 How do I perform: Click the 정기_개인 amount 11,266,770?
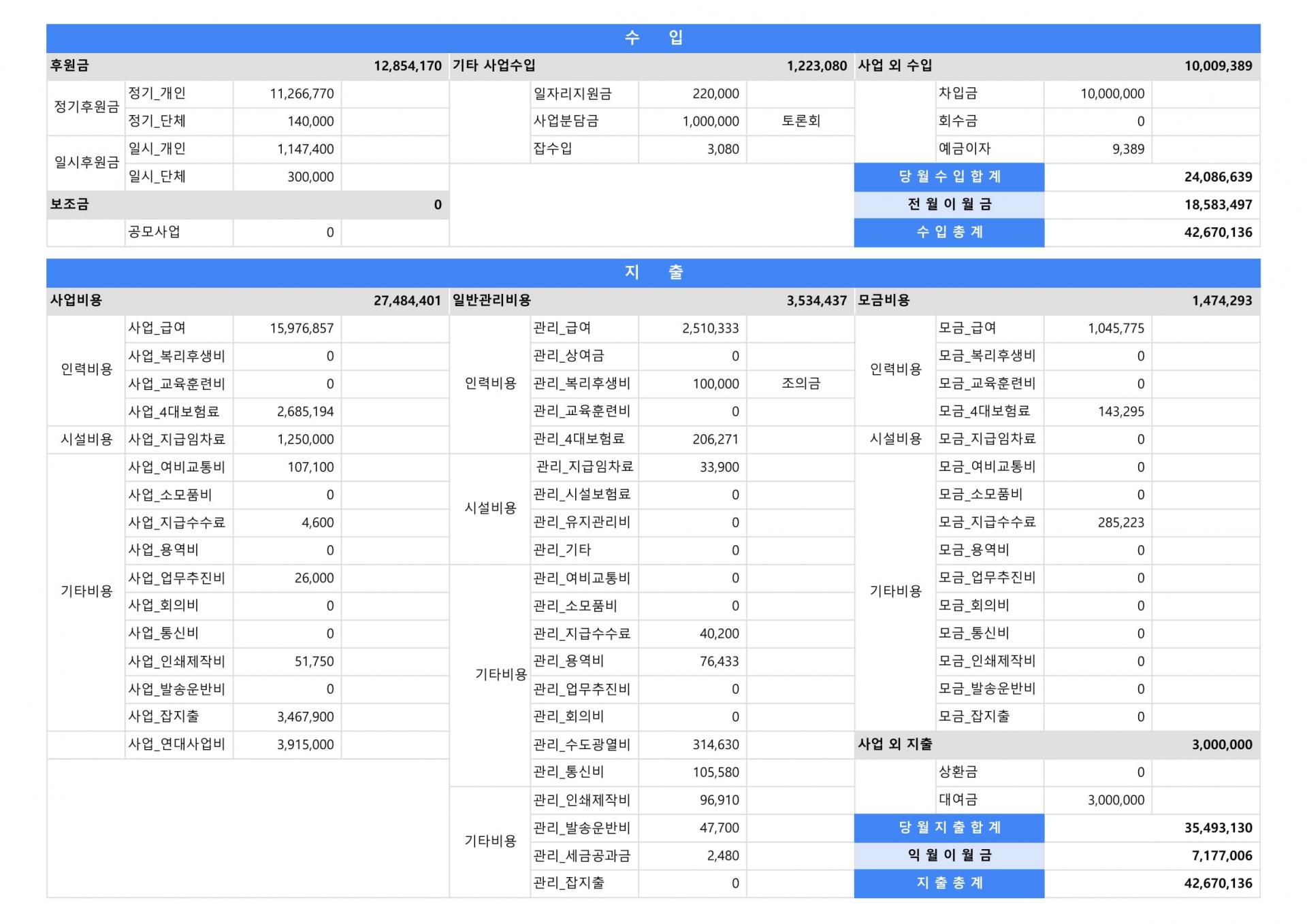click(x=302, y=94)
